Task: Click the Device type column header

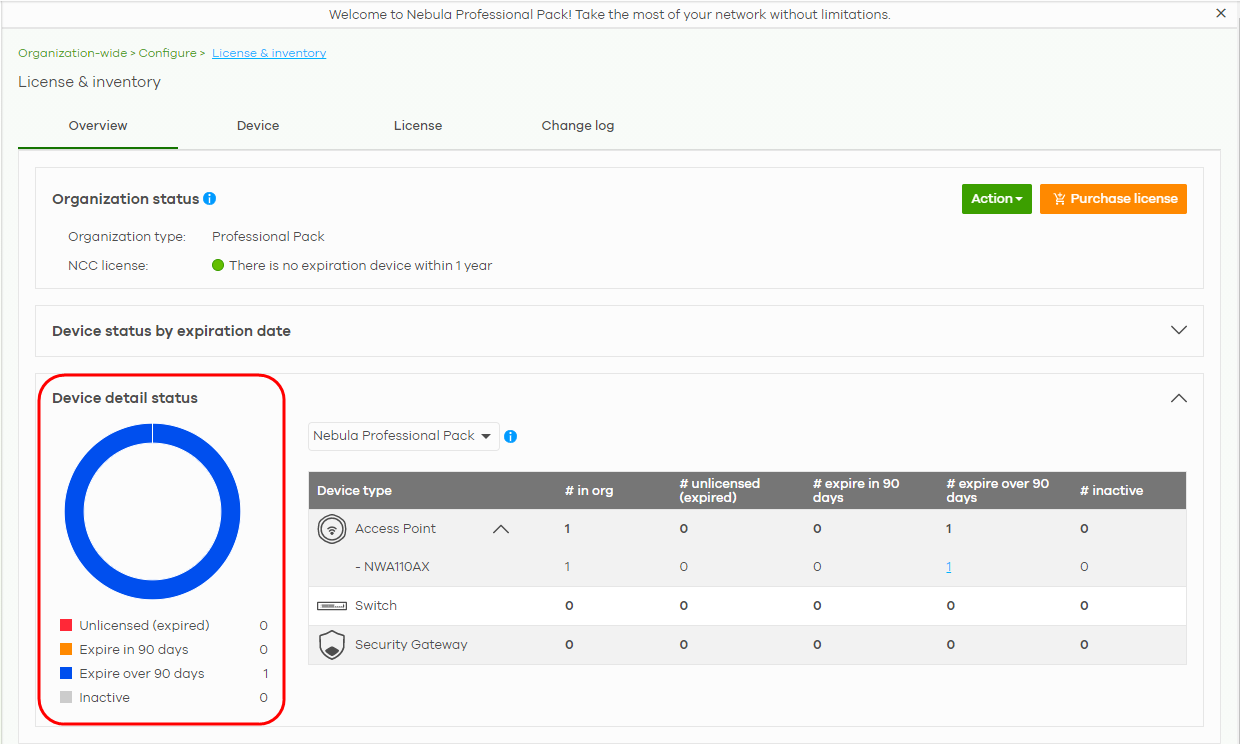Action: [x=354, y=491]
